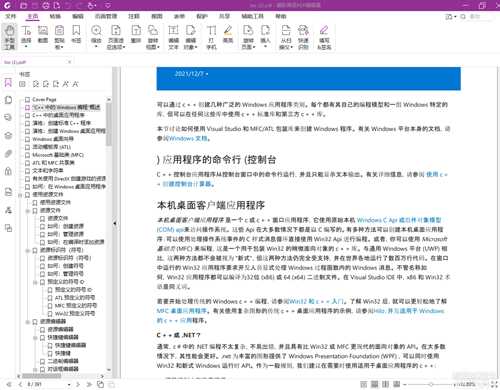Open the 文件 (File) menu

click(11, 16)
